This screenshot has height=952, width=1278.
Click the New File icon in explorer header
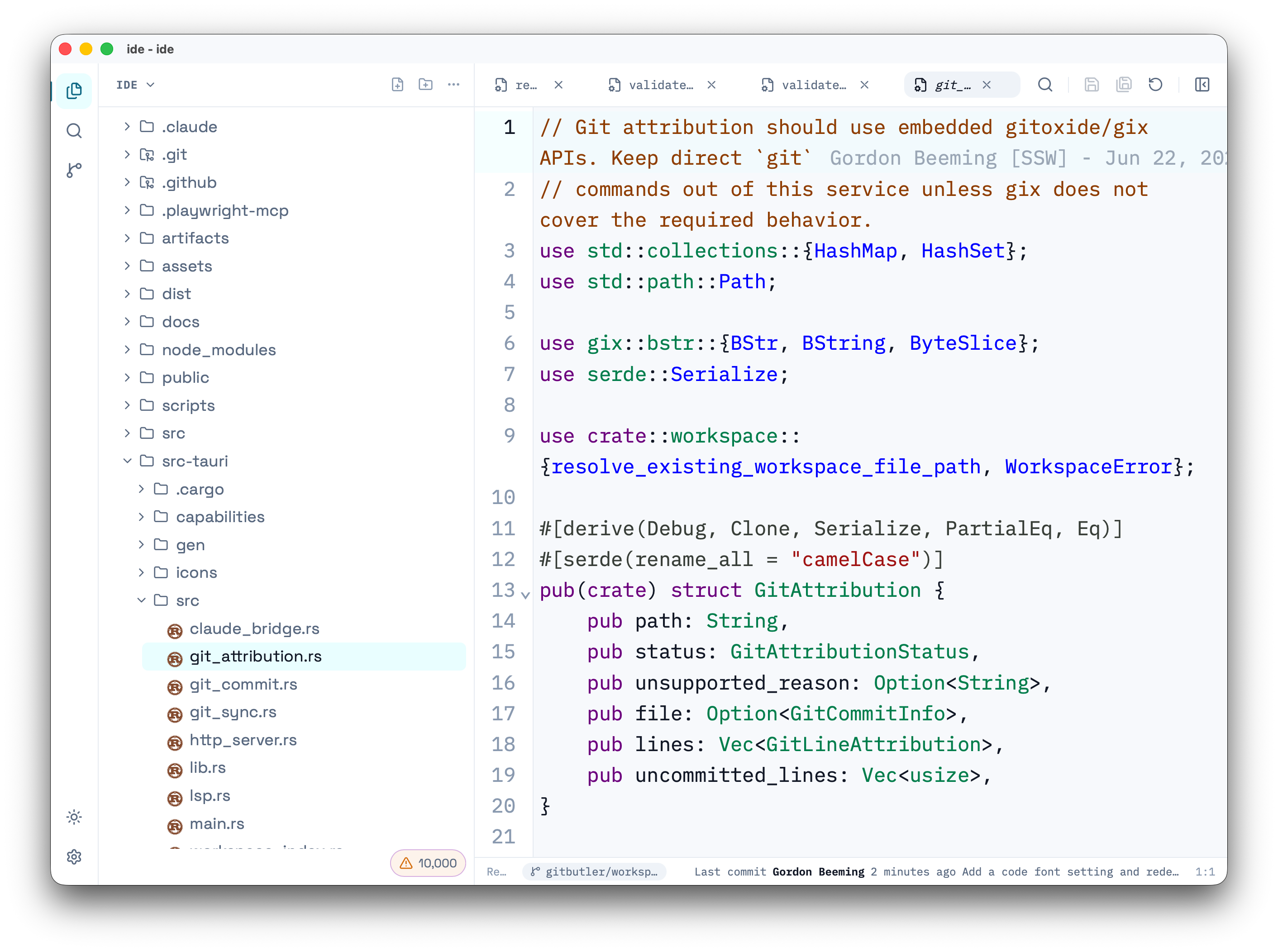pos(397,85)
